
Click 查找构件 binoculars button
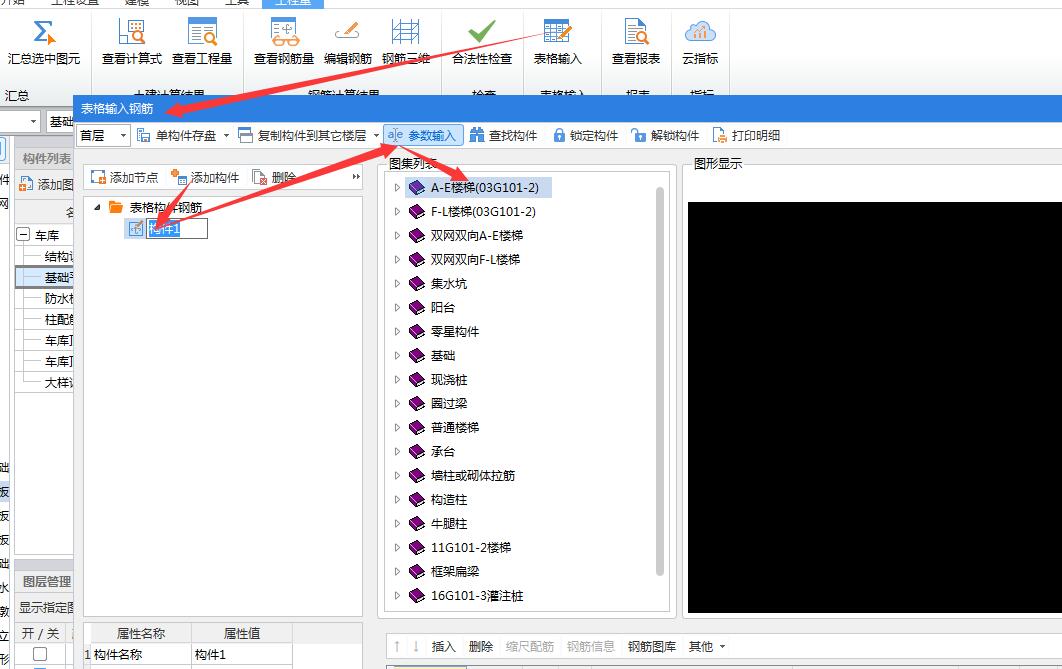point(503,135)
